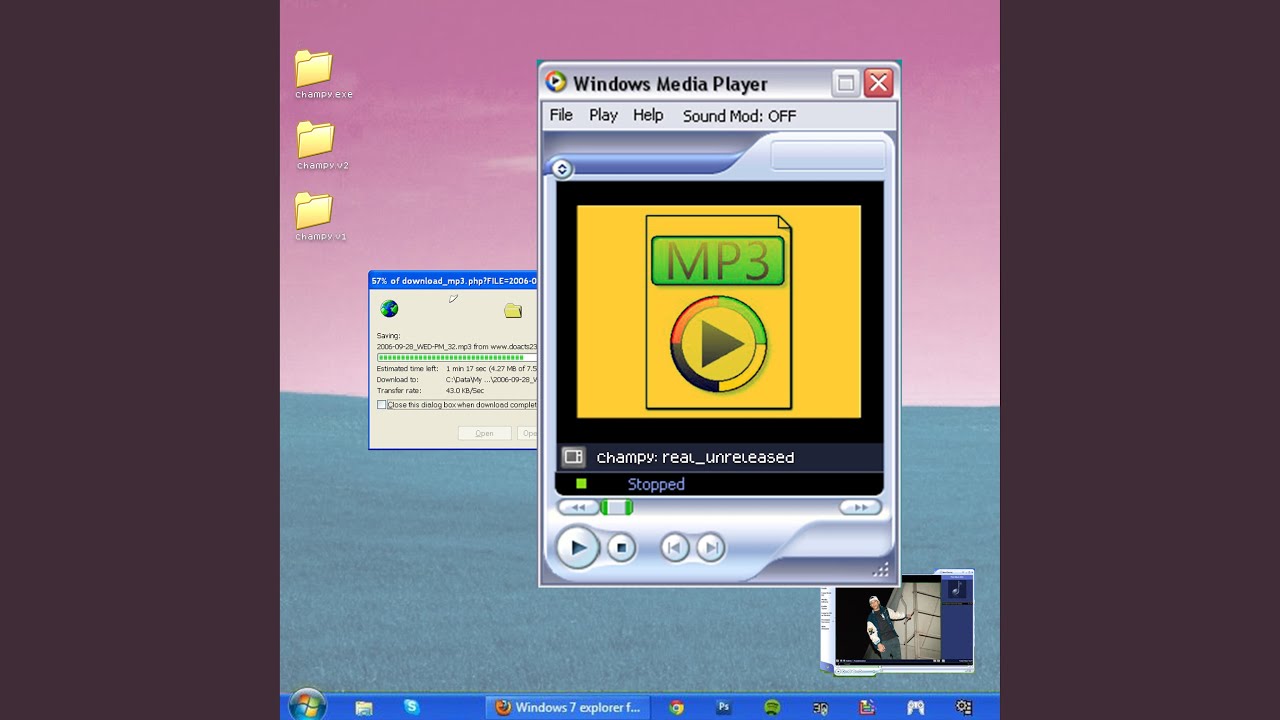This screenshot has width=1280, height=720.
Task: Open the Help menu in Media Player
Action: [648, 115]
